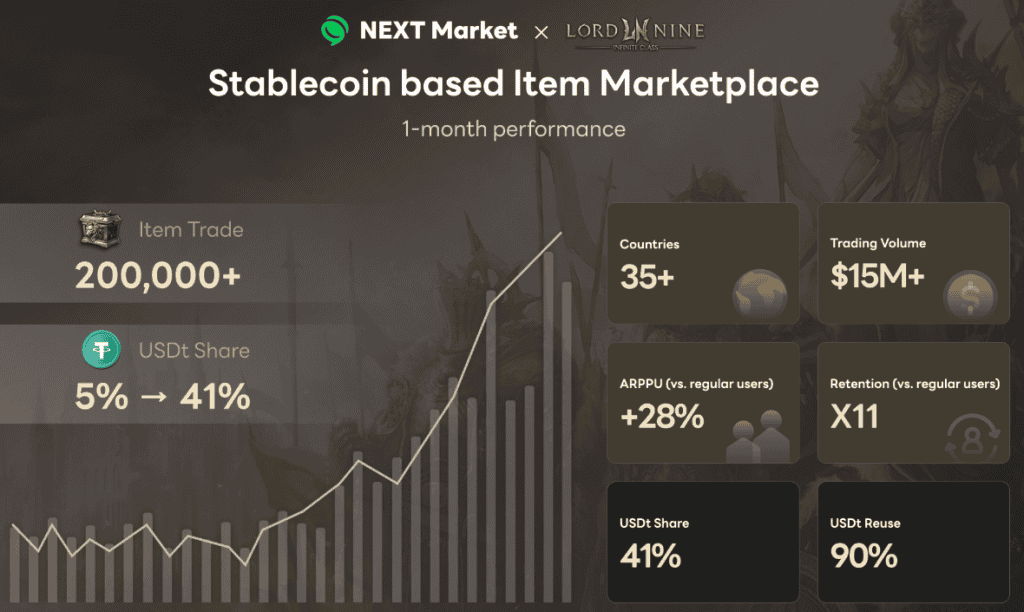
Task: Click the 1-month performance subtitle
Action: pyautogui.click(x=513, y=129)
